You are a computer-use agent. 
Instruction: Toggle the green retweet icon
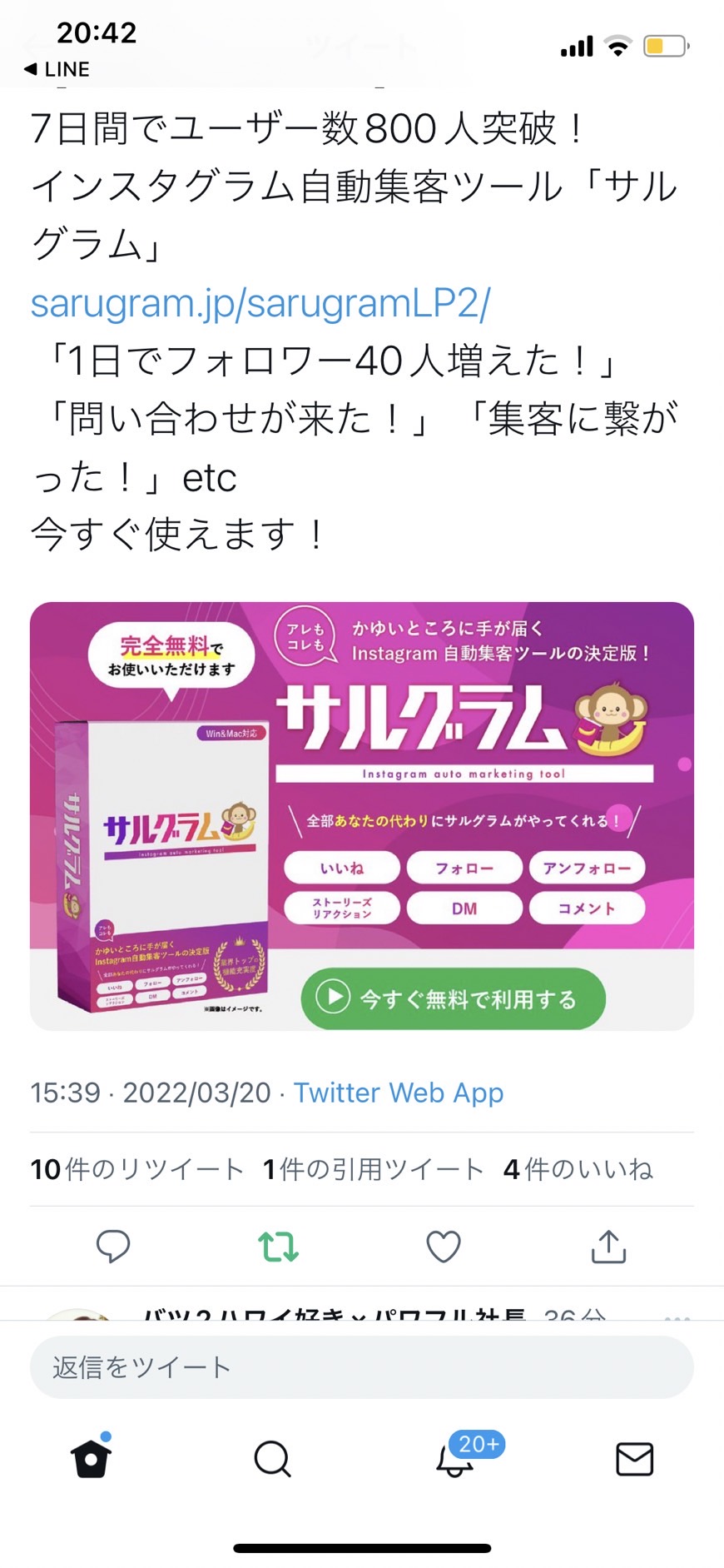point(278,1247)
